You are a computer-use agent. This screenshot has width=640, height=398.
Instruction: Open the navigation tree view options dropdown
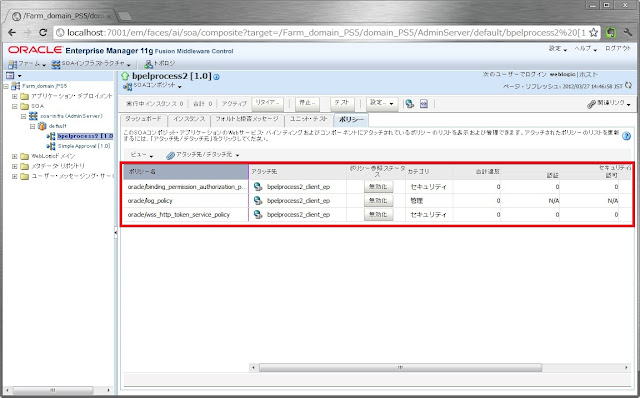(x=13, y=76)
